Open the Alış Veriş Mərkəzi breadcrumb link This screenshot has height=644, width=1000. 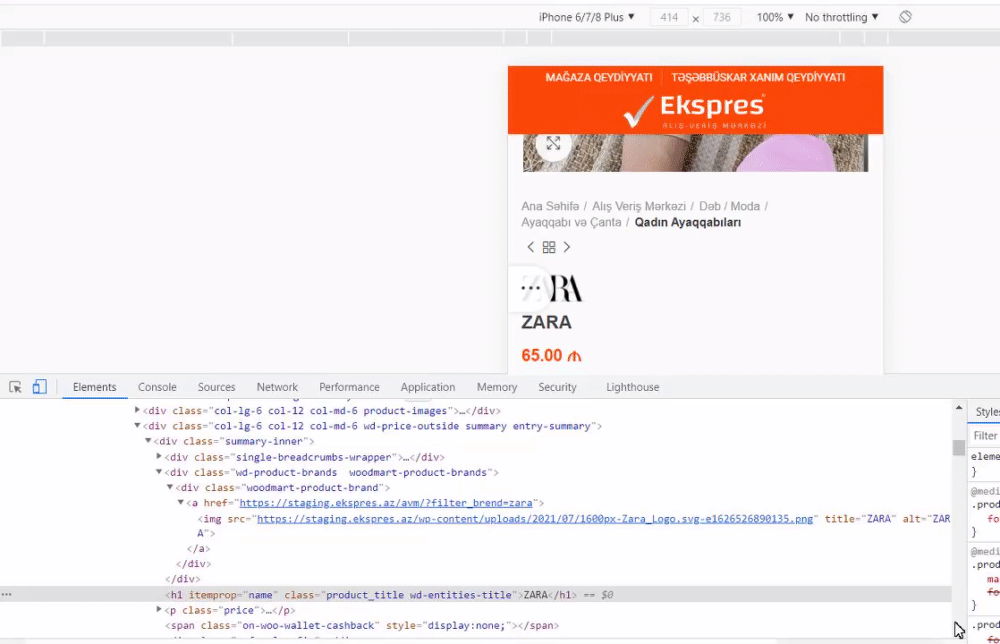point(639,207)
